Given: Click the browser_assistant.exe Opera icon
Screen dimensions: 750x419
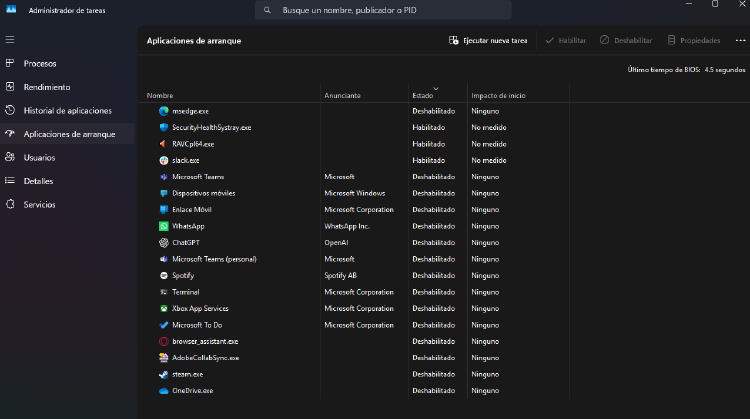Looking at the screenshot, I should (164, 342).
